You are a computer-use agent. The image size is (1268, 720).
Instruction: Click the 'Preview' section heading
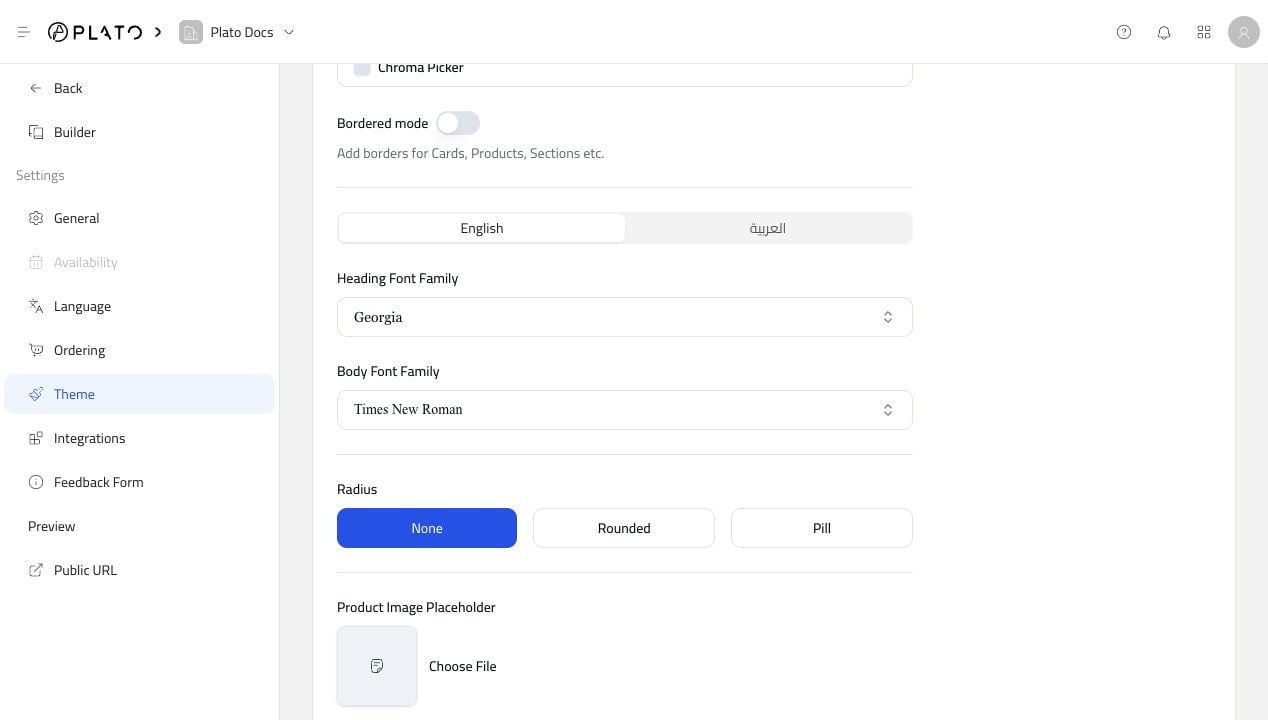click(52, 526)
